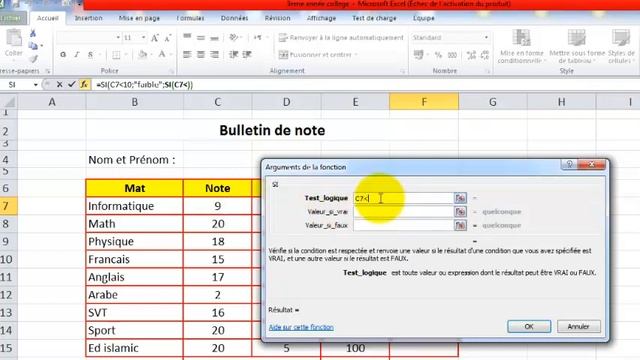Click Valeur_si_faux range selector icon

pos(460,225)
